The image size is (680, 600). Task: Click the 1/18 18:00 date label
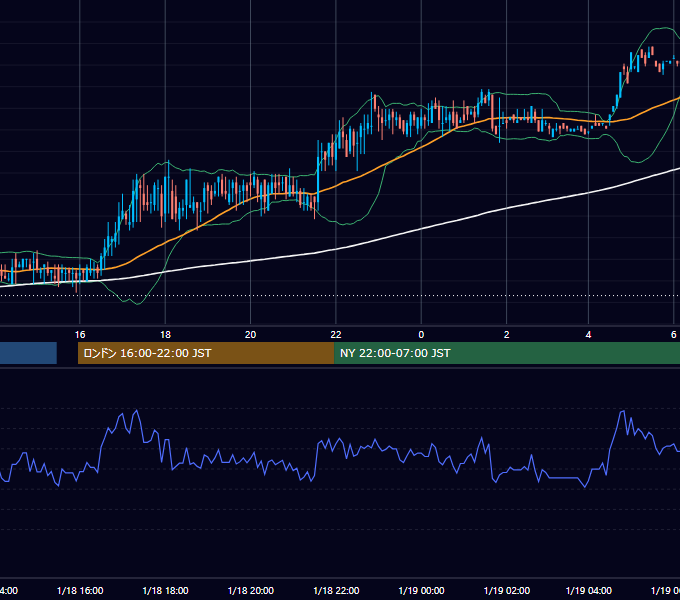(x=165, y=591)
